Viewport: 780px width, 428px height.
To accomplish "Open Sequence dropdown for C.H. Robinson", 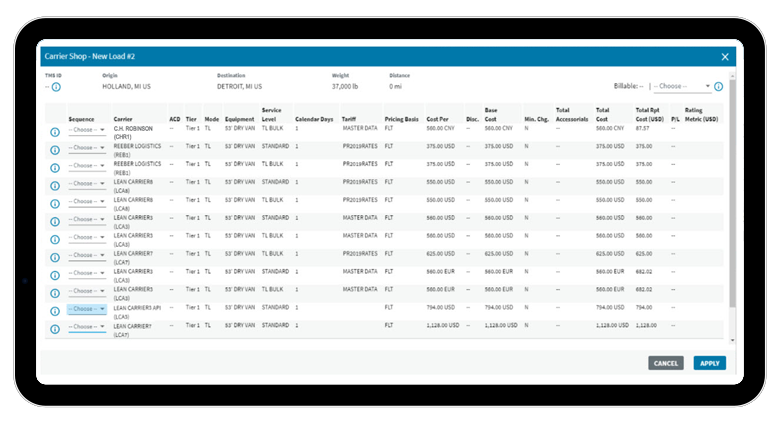I will [x=87, y=130].
